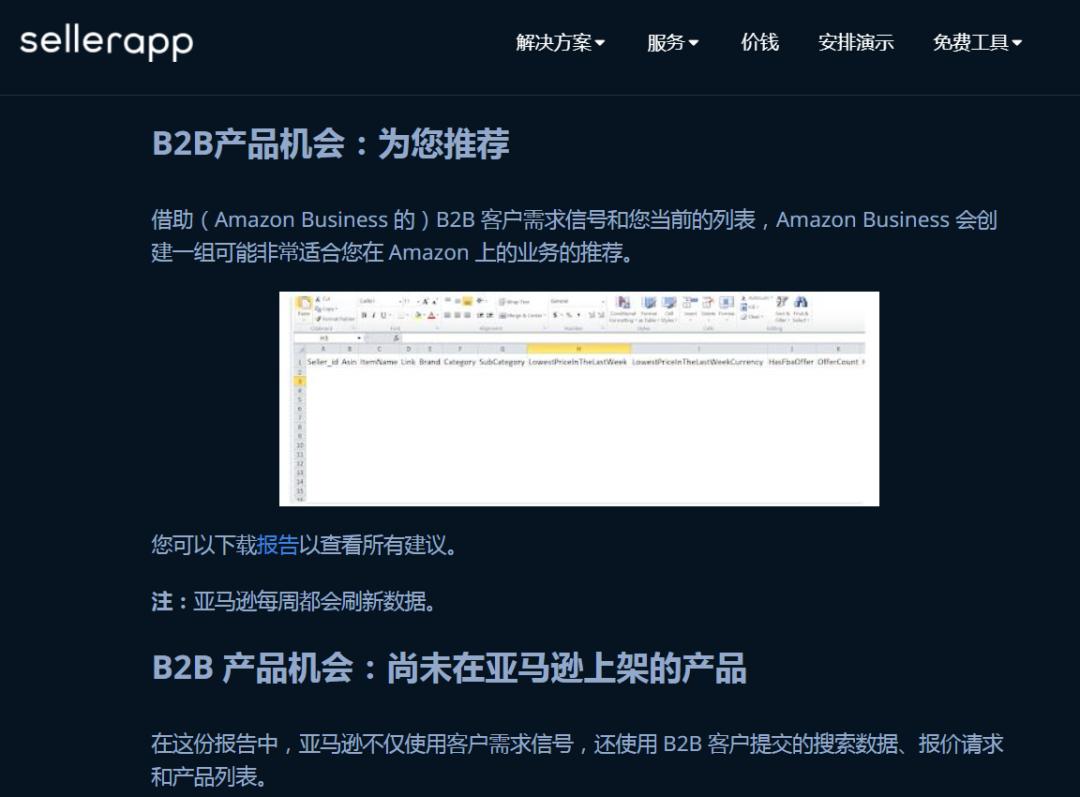Expand the 免费工具 dropdown menu

coord(977,43)
